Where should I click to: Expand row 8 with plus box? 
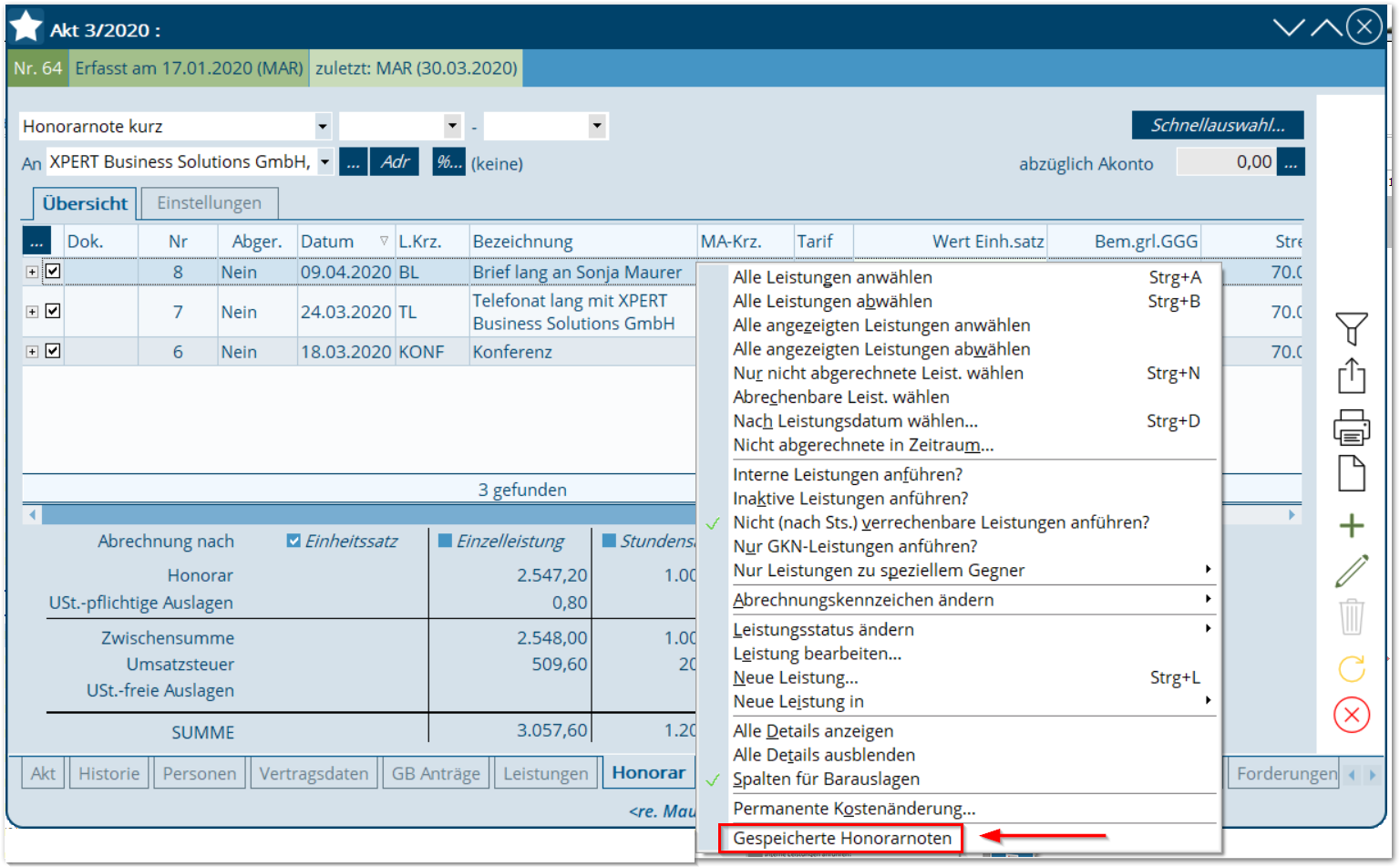click(x=32, y=272)
